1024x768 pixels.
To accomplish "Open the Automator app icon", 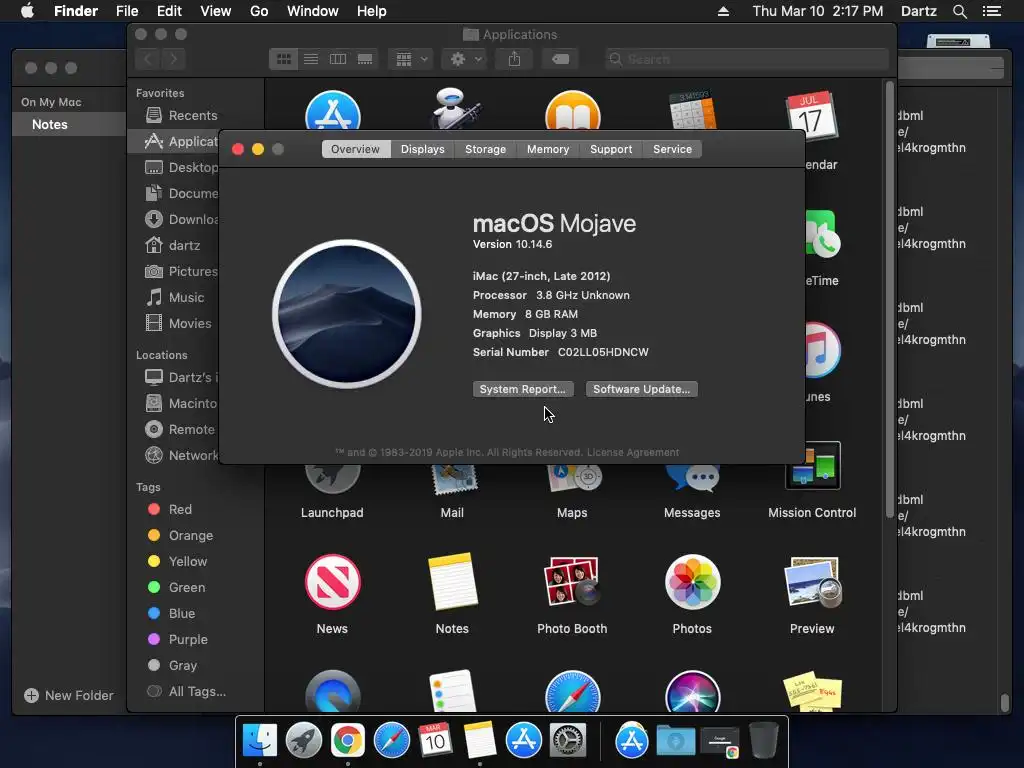I will 455,110.
